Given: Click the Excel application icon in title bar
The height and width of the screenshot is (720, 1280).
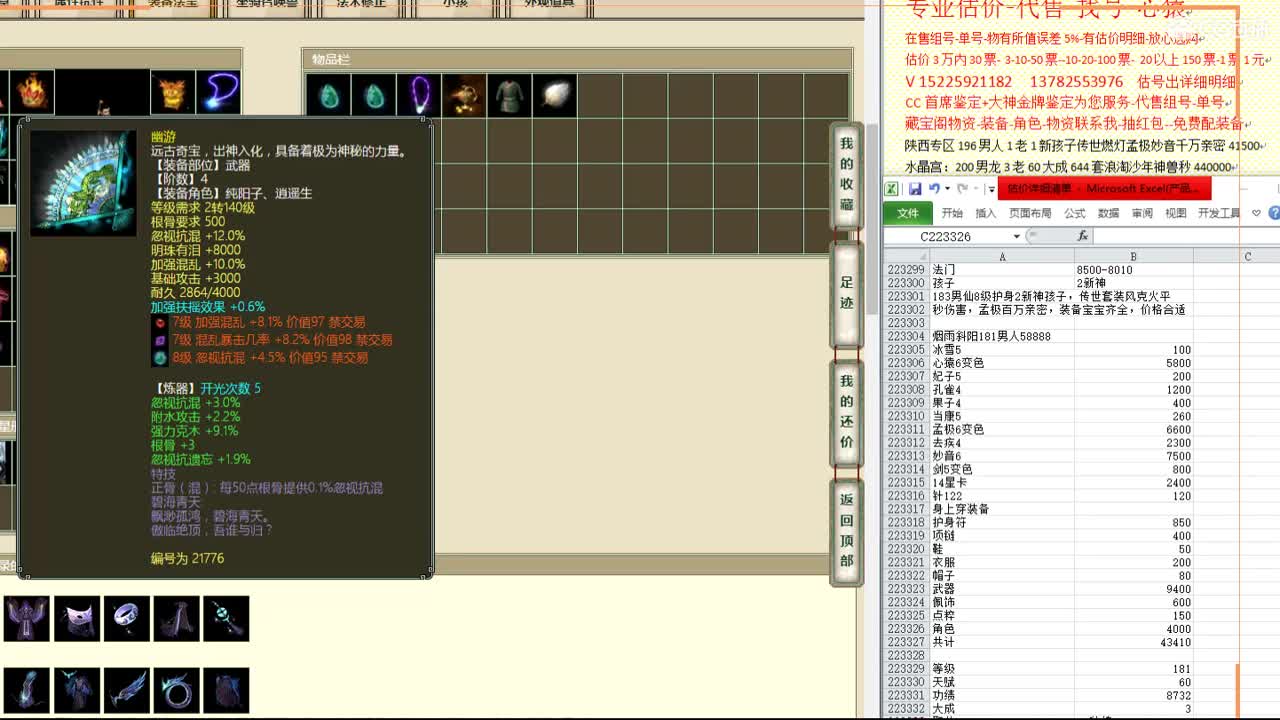Looking at the screenshot, I should coord(891,188).
